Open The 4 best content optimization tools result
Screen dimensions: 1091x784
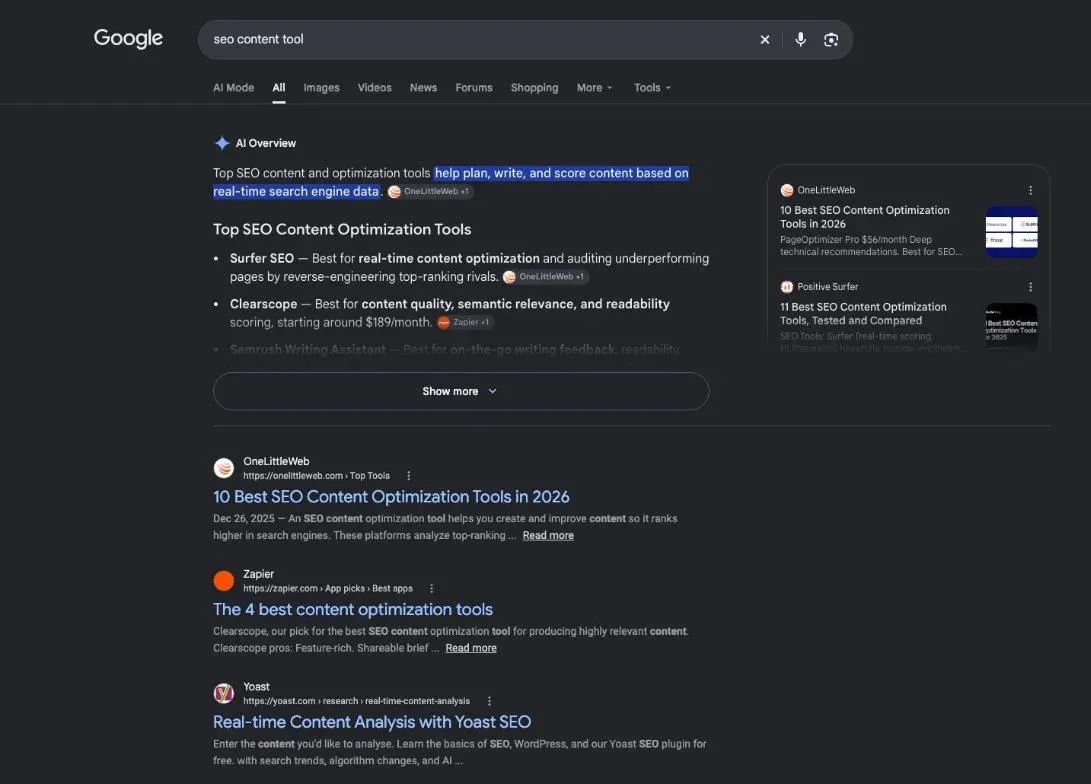click(x=353, y=609)
